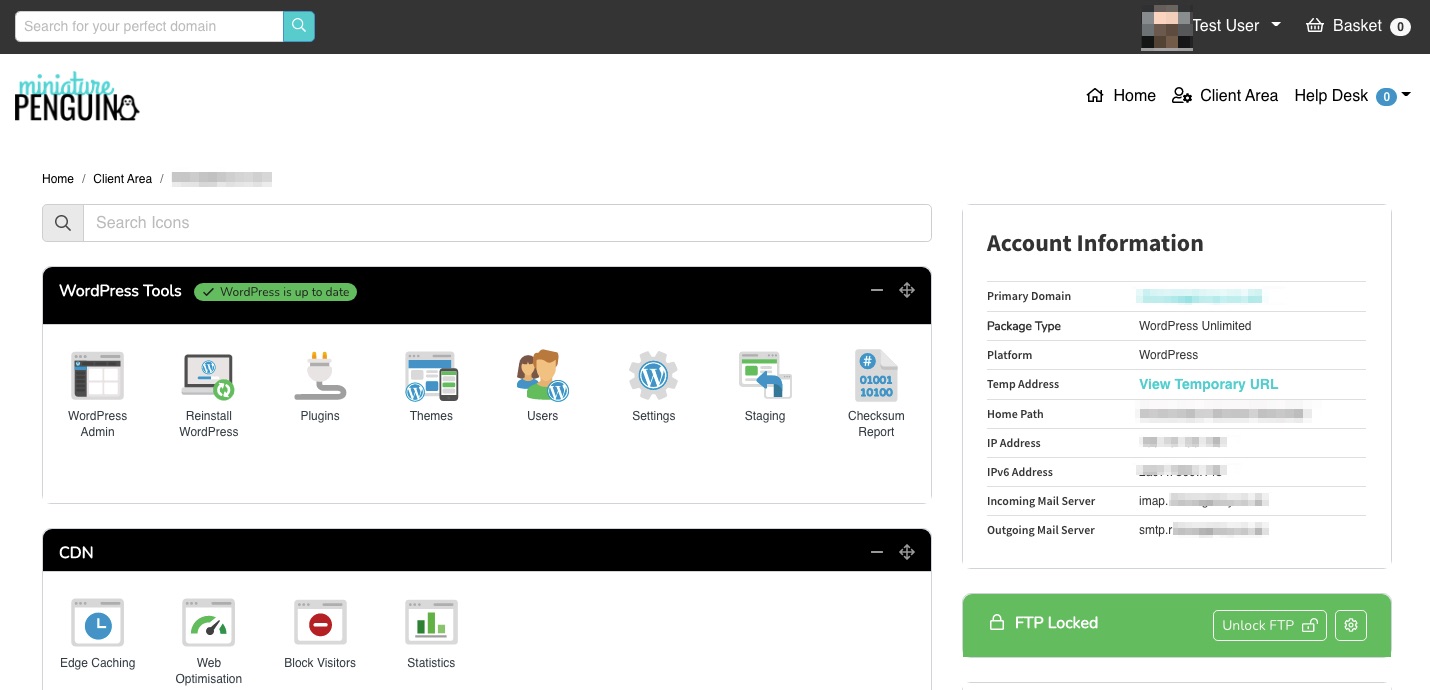Click the 'Incoming Mail Server' label
1430x690 pixels.
[x=1041, y=501]
